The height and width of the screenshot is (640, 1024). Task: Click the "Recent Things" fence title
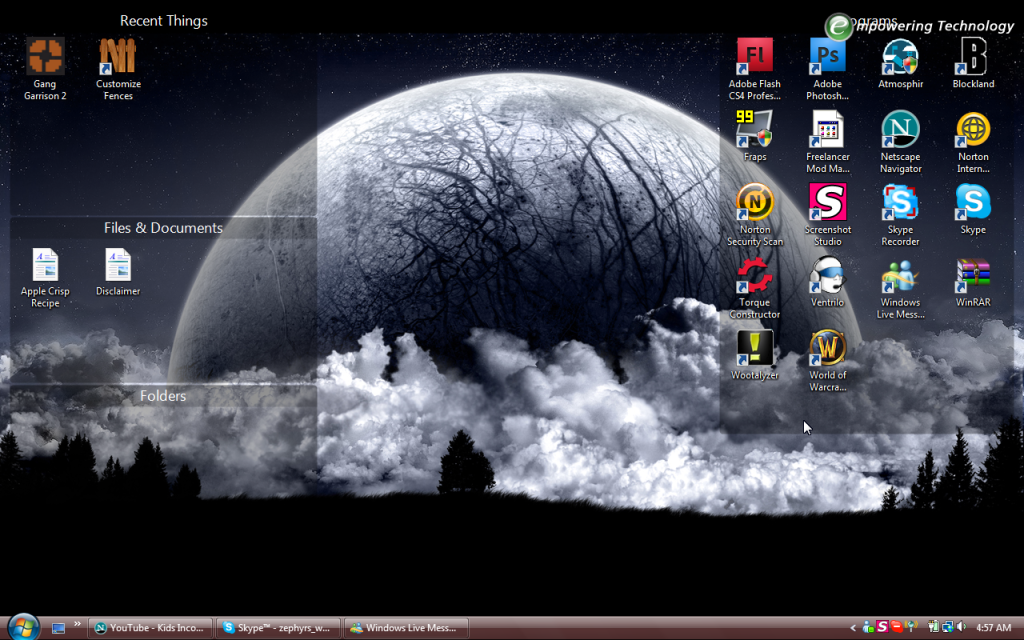coord(163,21)
